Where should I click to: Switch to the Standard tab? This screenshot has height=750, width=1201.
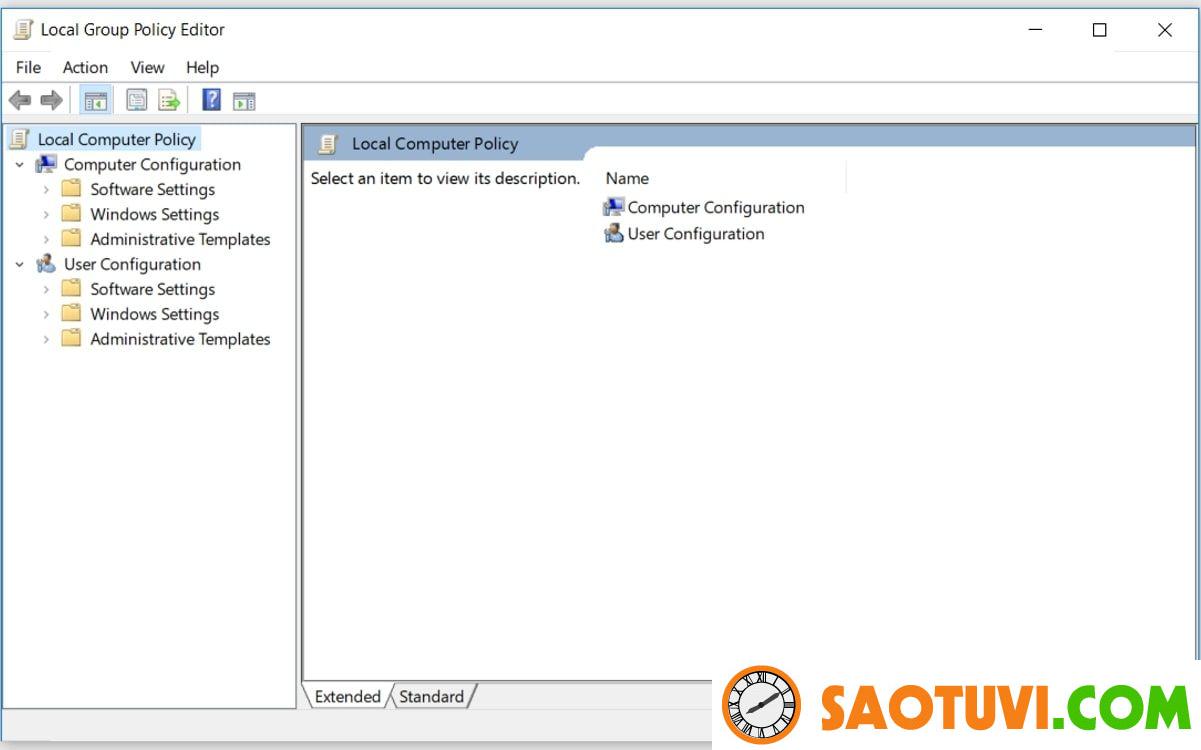click(431, 696)
